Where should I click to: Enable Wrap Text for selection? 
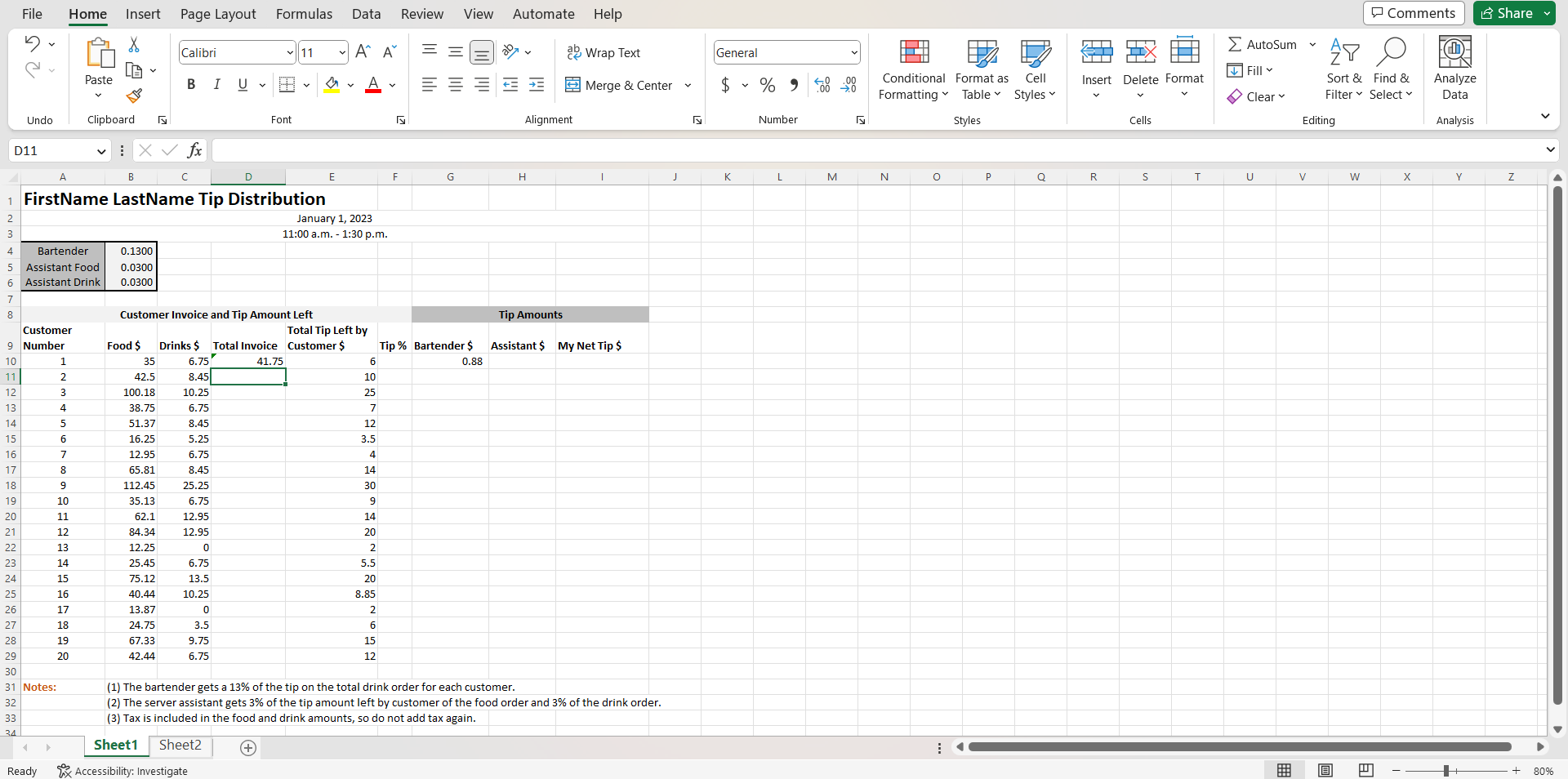coord(604,52)
